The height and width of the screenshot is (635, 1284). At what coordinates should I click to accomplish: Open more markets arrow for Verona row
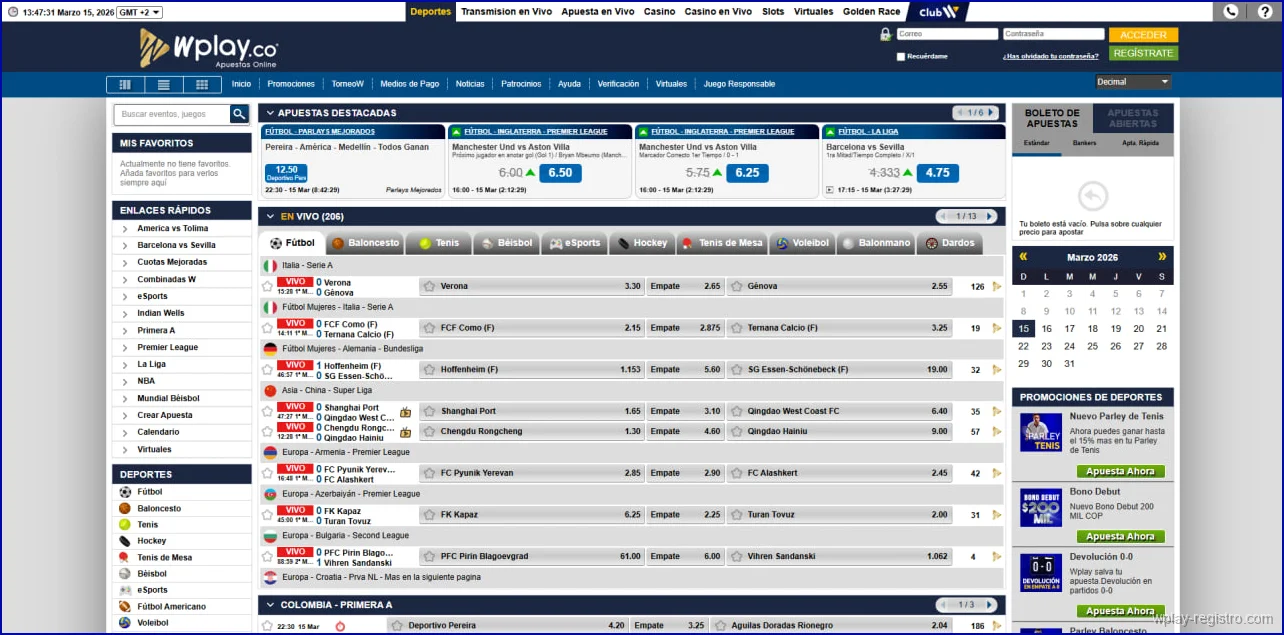(x=996, y=286)
